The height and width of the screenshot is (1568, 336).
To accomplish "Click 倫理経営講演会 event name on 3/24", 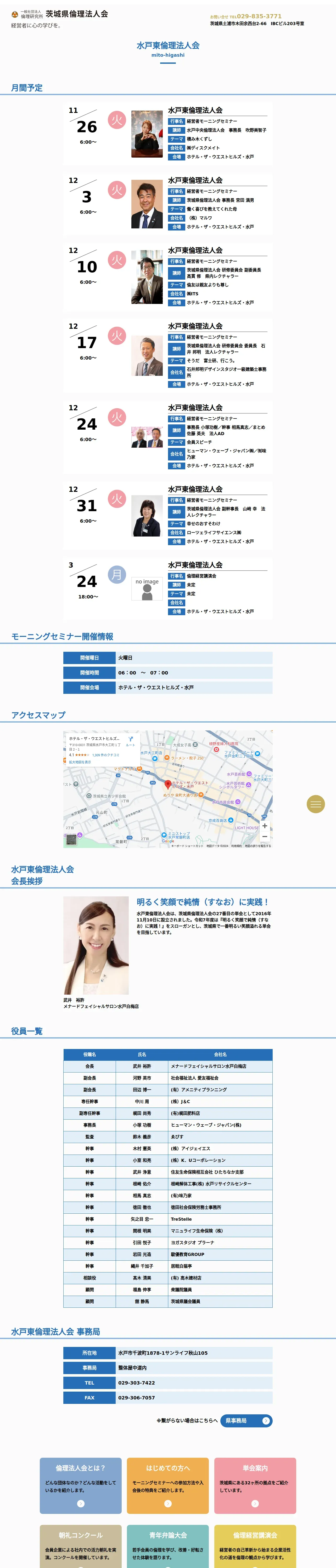I will tap(201, 576).
